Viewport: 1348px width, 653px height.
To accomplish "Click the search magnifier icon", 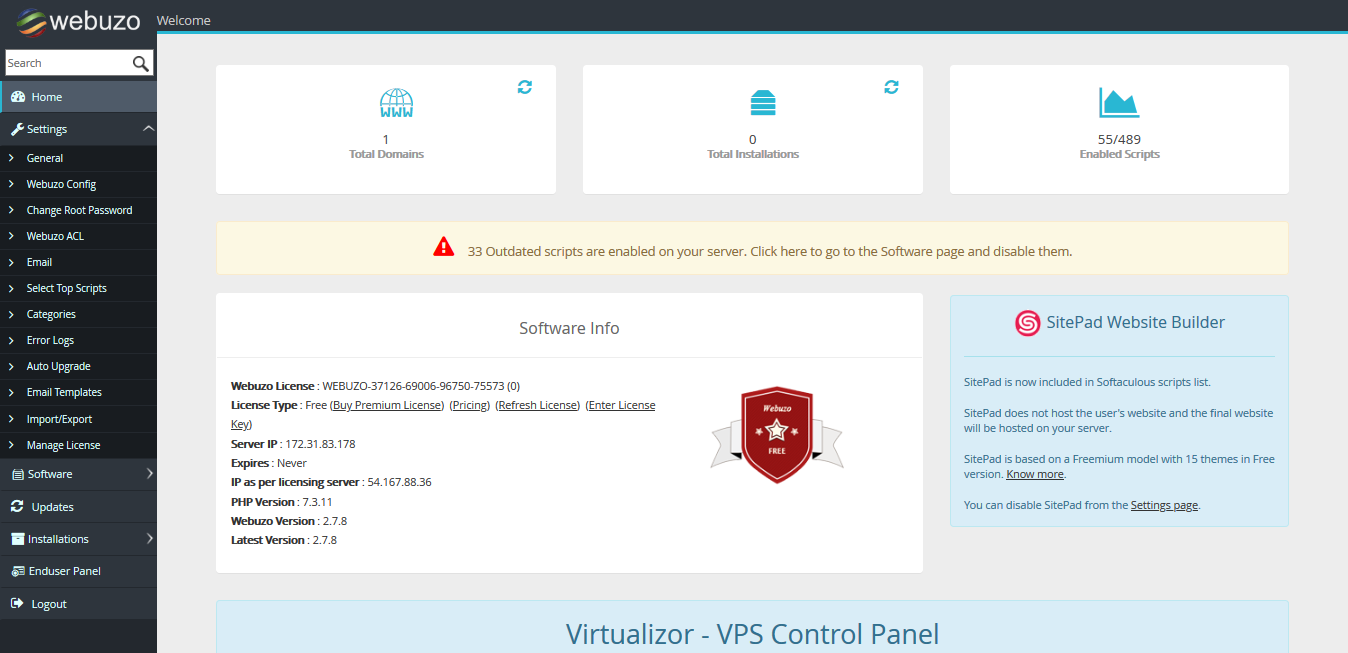I will 141,63.
